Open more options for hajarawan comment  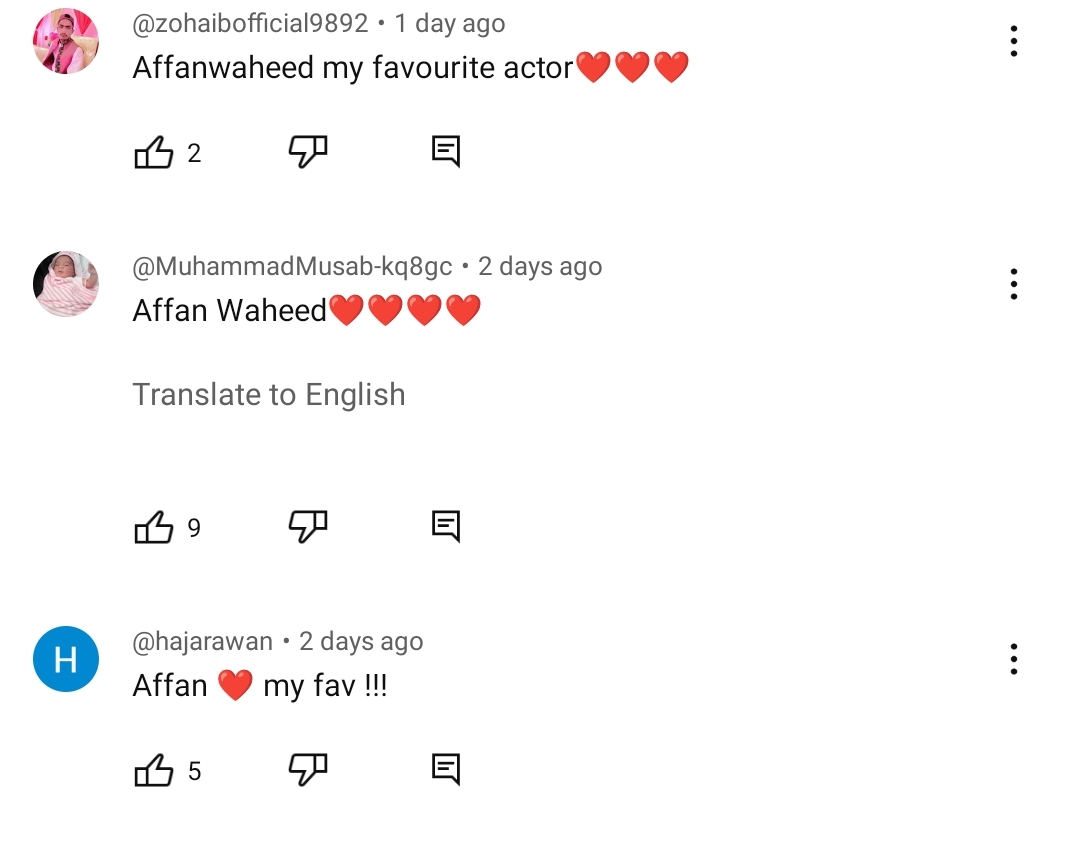1014,659
